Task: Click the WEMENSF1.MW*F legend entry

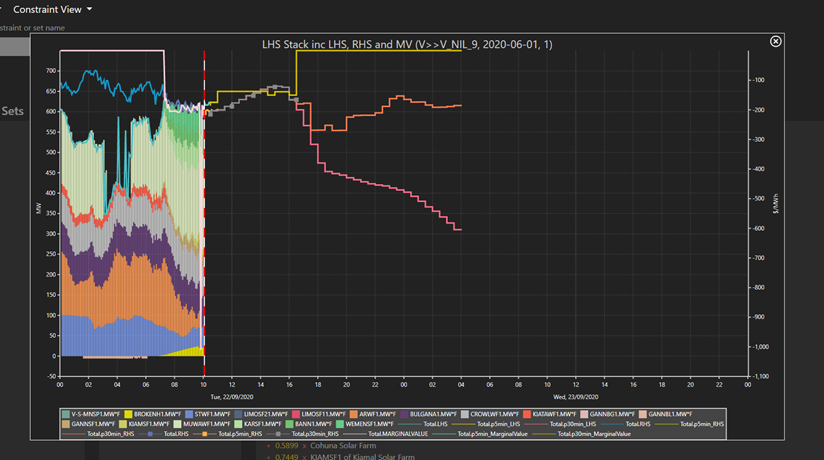Action: click(x=374, y=424)
